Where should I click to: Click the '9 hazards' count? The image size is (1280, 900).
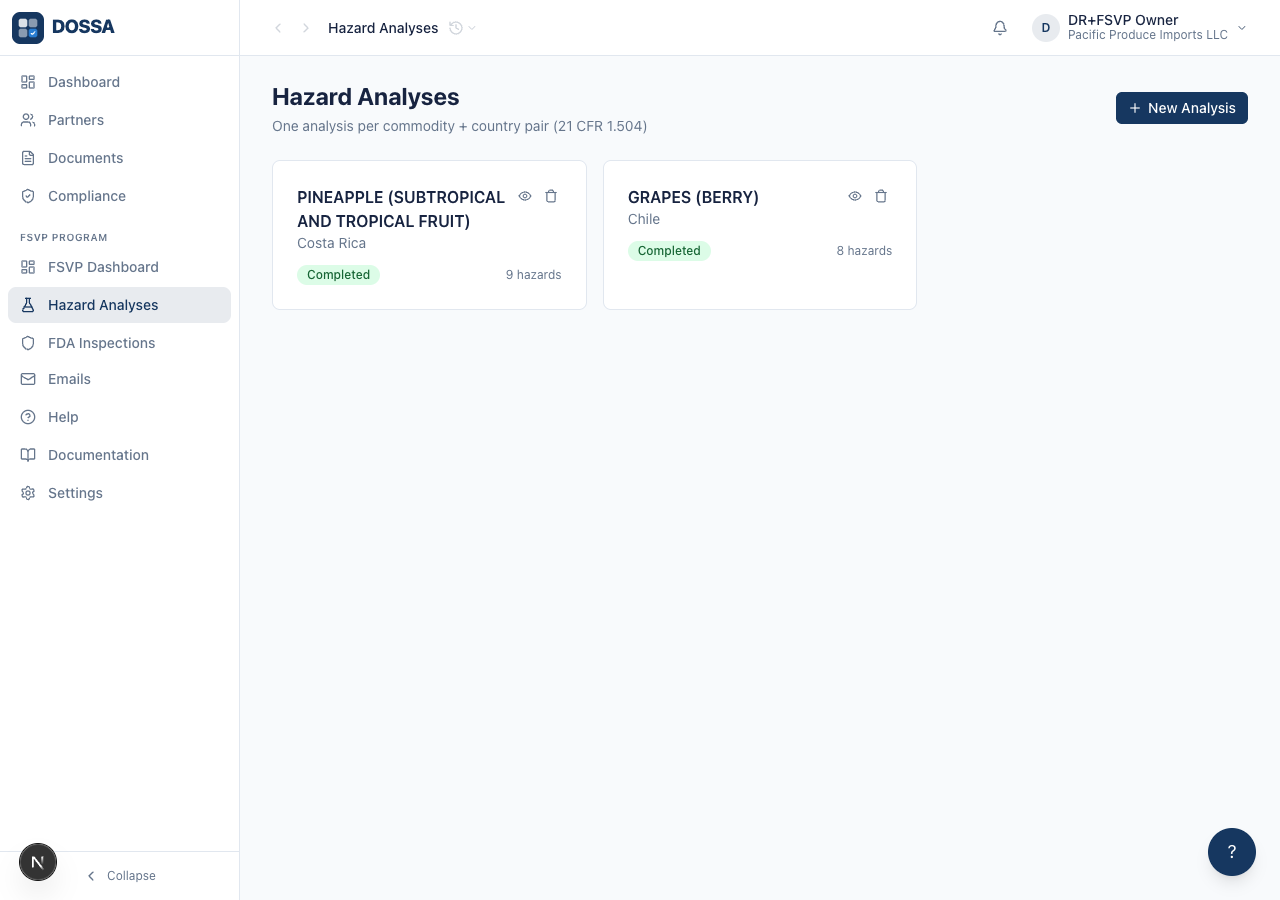(x=533, y=275)
